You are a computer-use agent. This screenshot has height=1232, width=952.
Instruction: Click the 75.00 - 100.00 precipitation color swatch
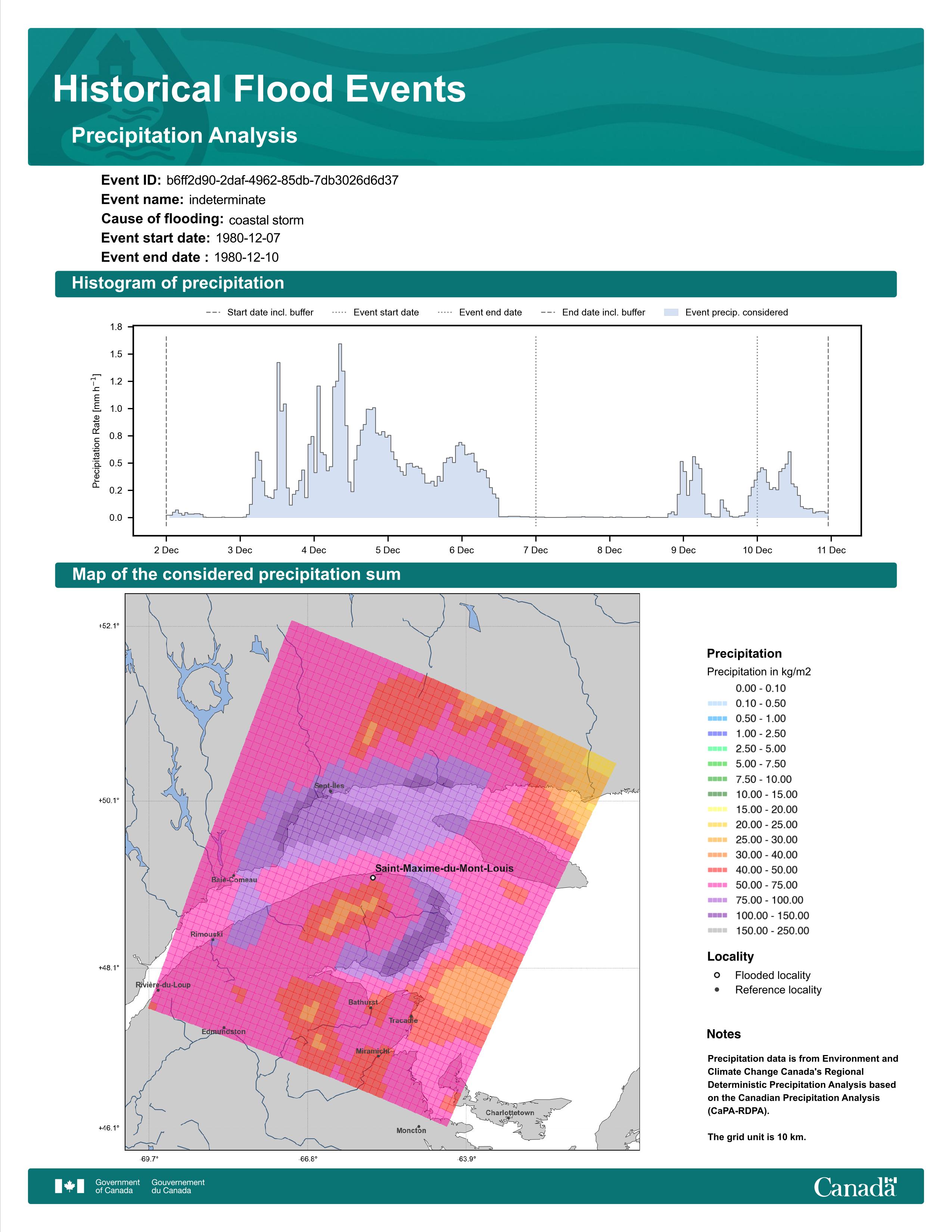[x=718, y=901]
